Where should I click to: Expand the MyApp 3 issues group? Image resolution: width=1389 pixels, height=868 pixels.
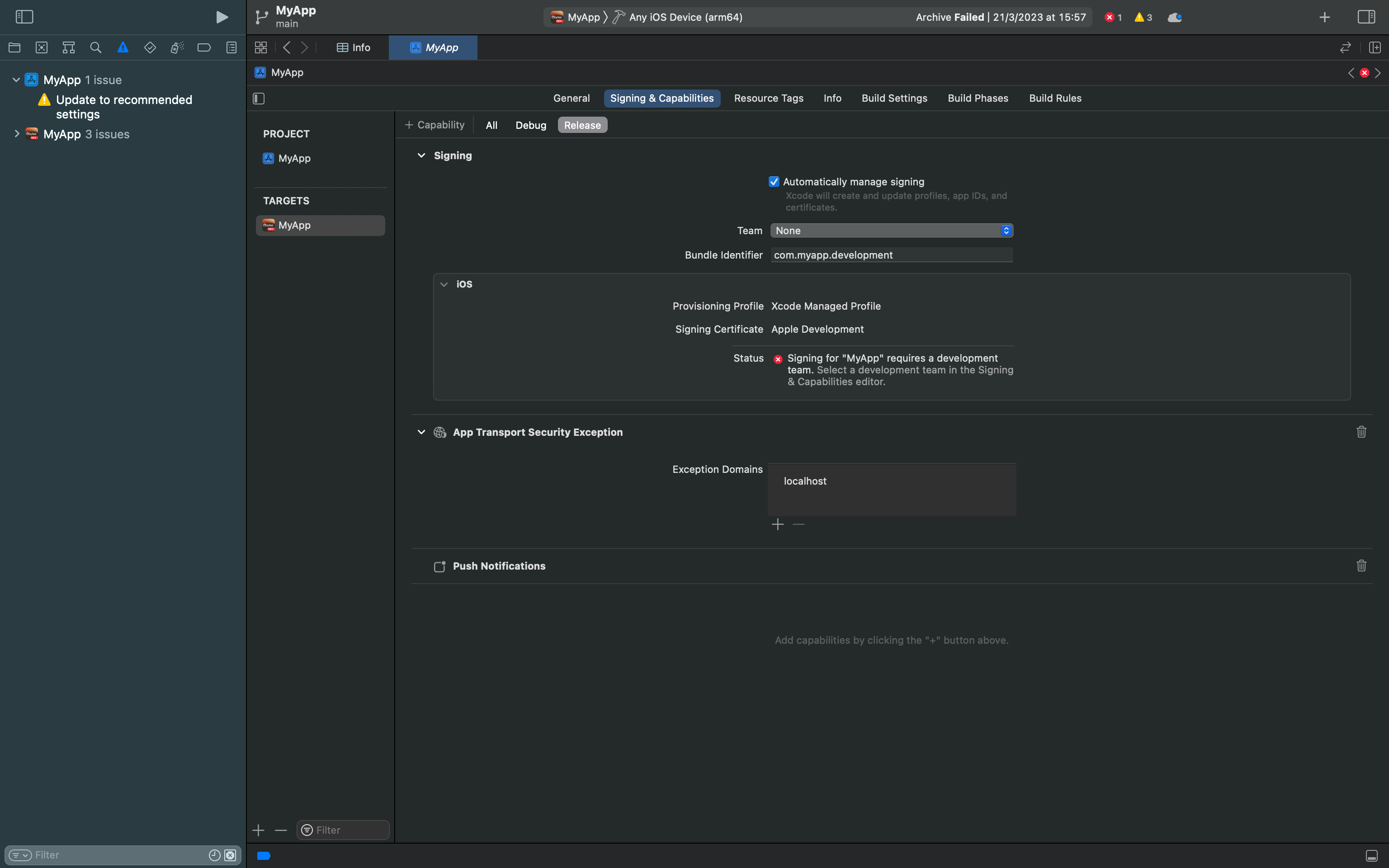tap(16, 134)
